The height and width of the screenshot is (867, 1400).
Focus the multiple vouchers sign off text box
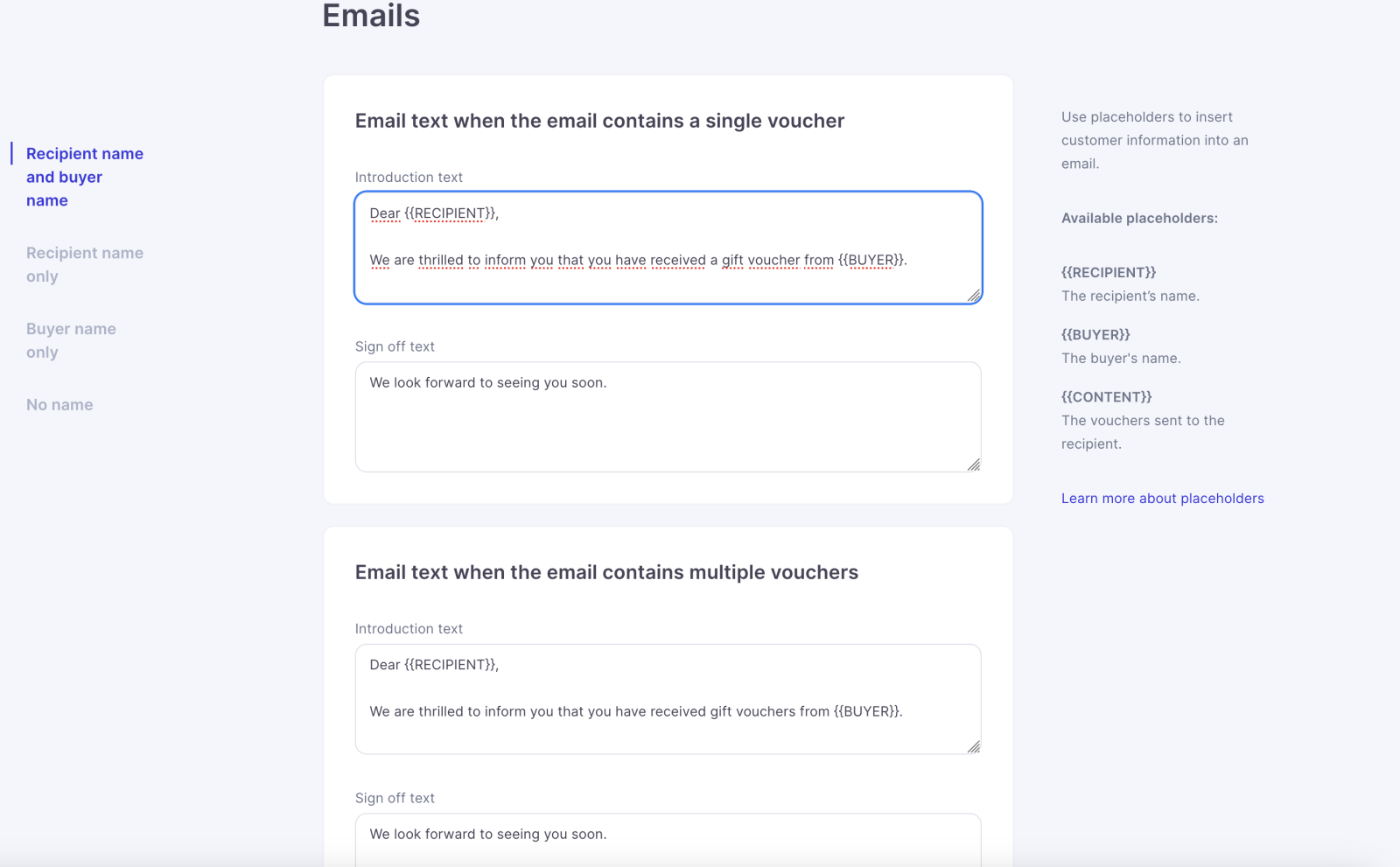668,839
